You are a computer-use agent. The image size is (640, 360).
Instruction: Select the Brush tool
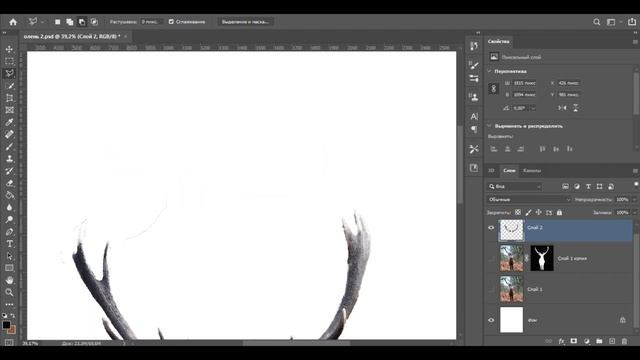(x=9, y=147)
